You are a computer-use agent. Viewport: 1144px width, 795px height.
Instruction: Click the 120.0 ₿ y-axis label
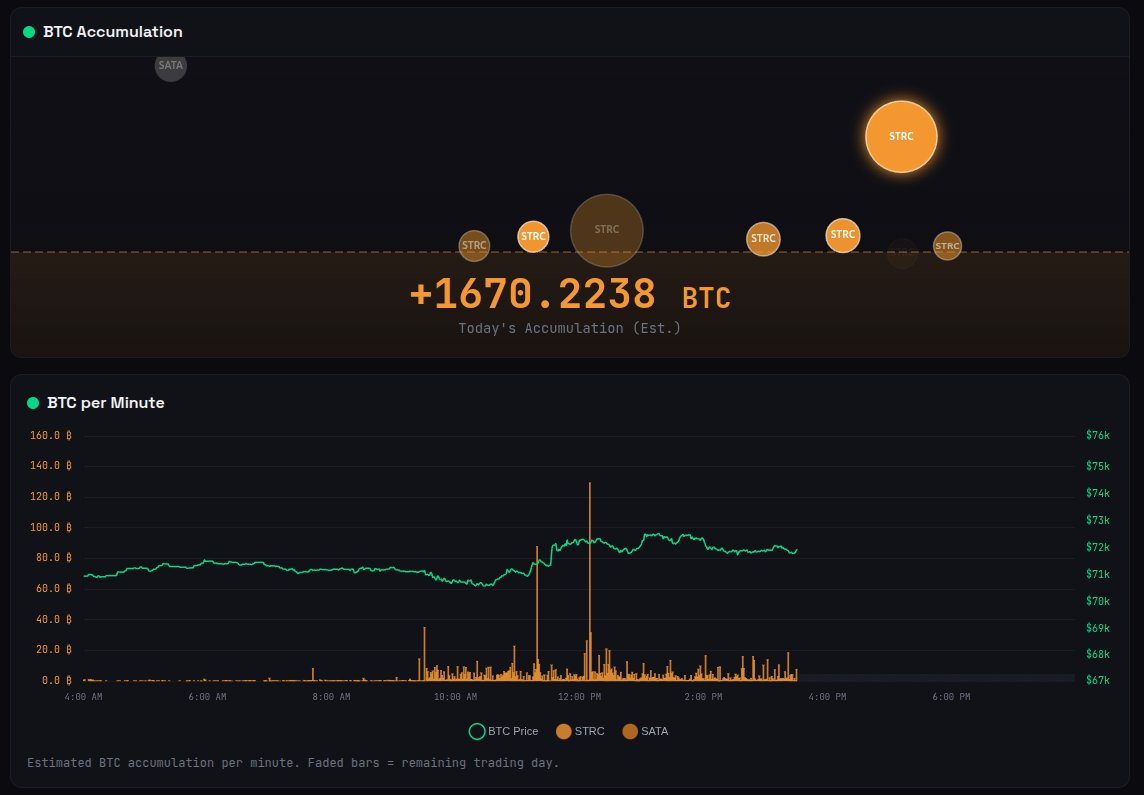(50, 496)
